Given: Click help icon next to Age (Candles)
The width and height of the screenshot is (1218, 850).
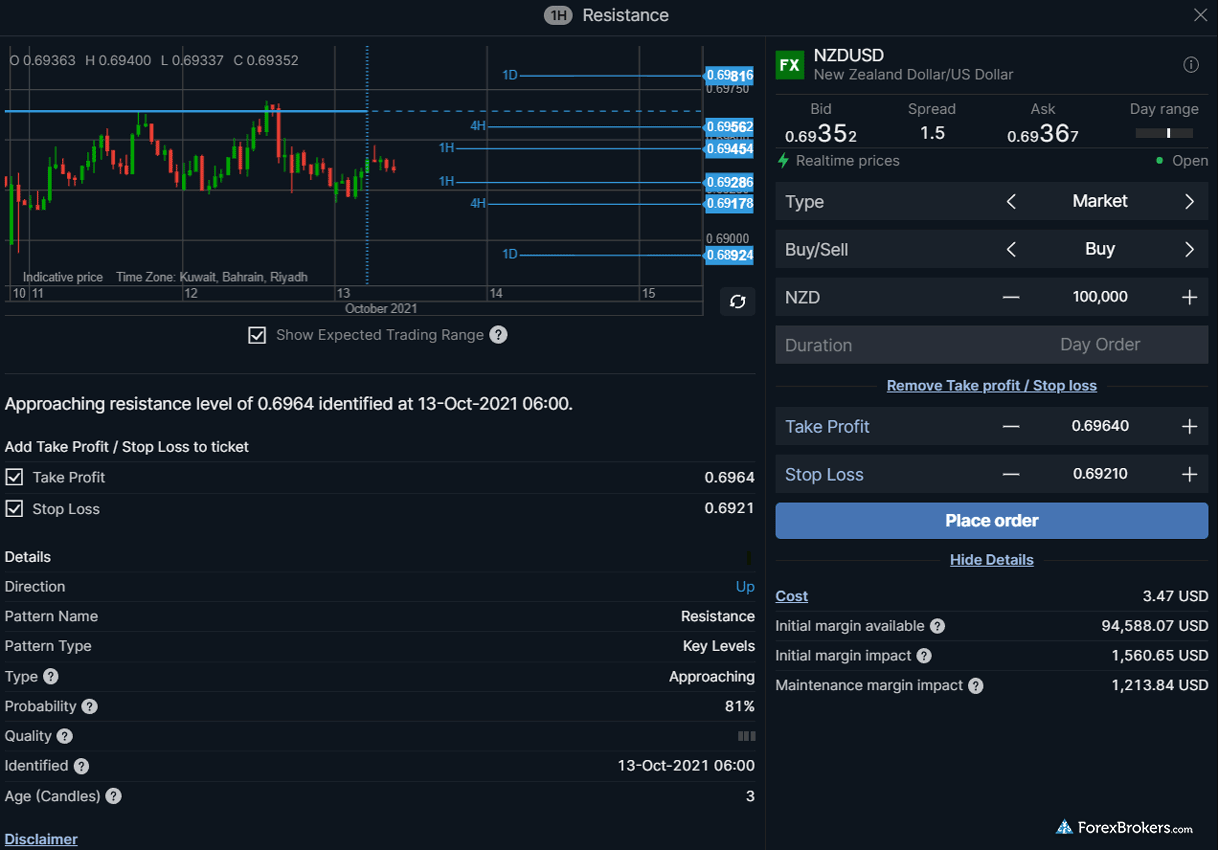Looking at the screenshot, I should coord(114,797).
